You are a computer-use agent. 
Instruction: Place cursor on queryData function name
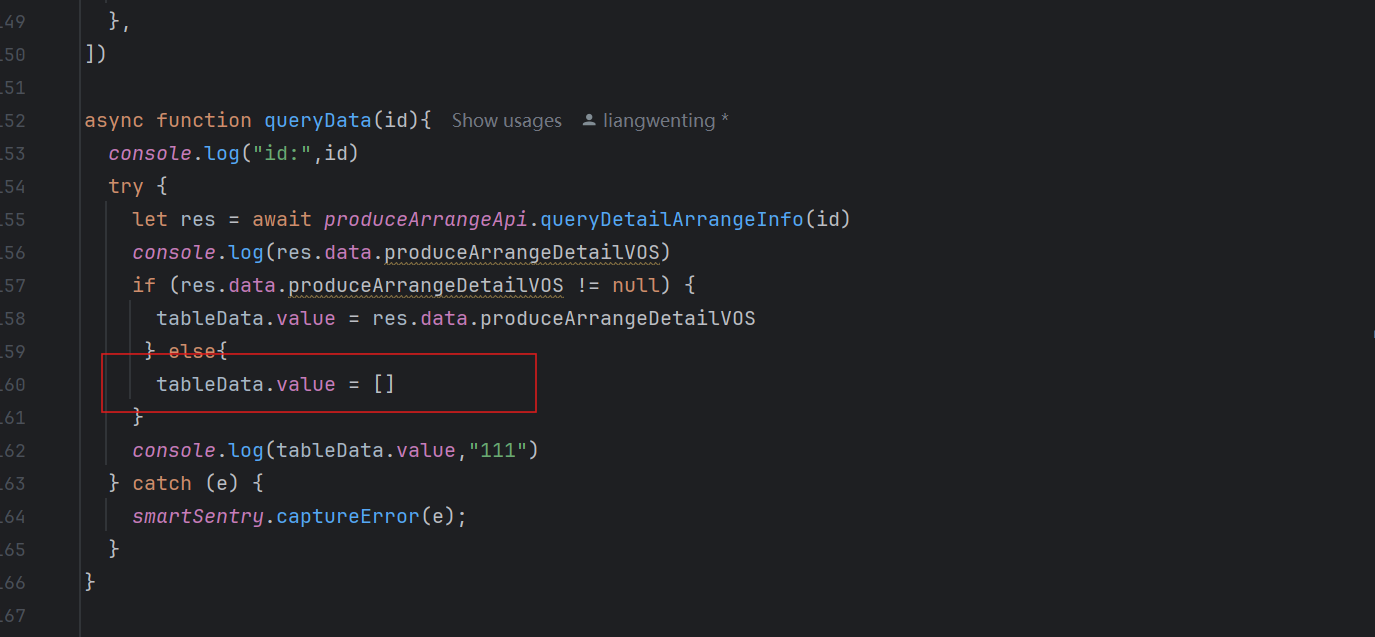point(318,120)
